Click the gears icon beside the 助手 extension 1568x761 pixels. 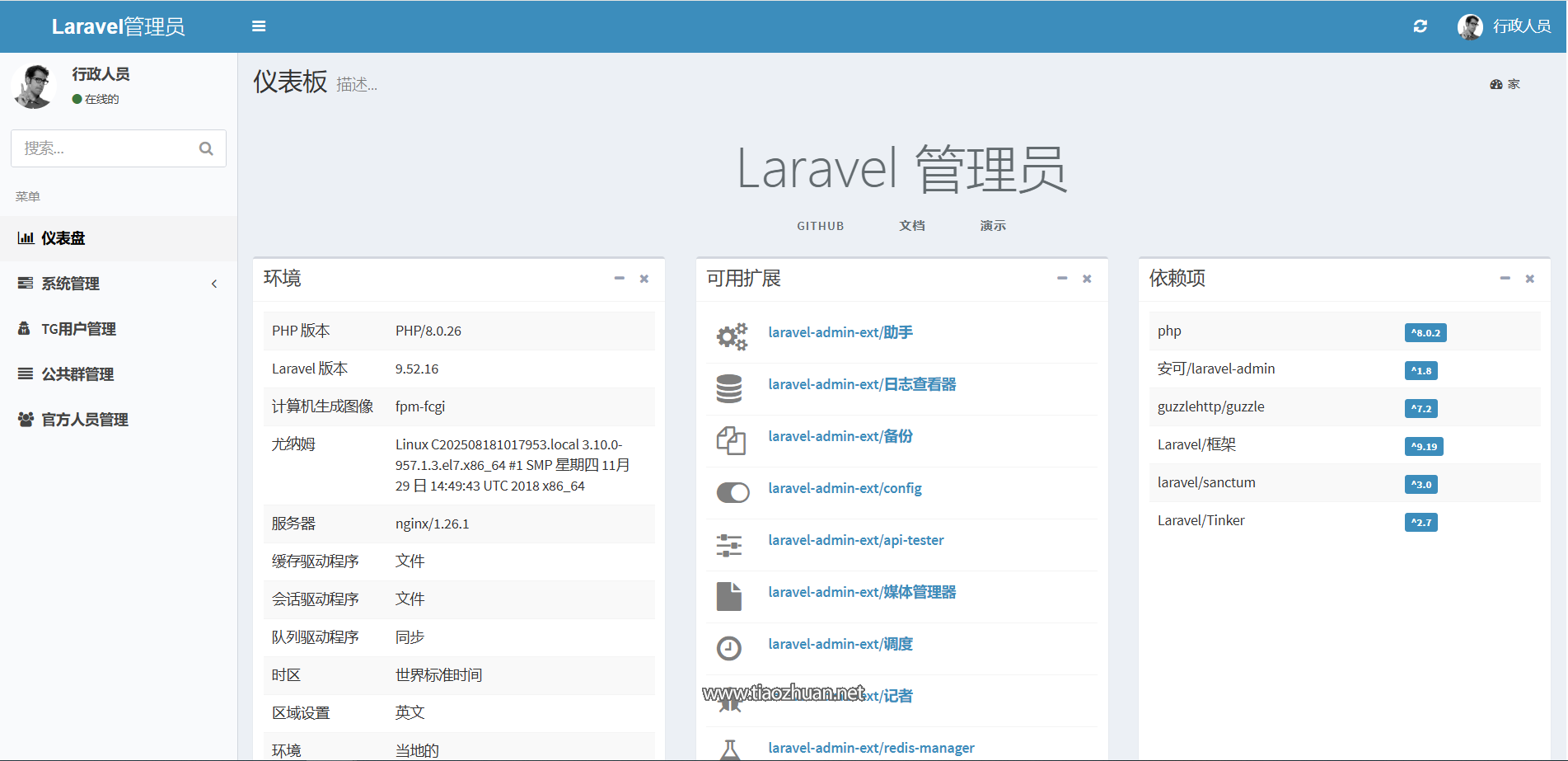pyautogui.click(x=731, y=336)
